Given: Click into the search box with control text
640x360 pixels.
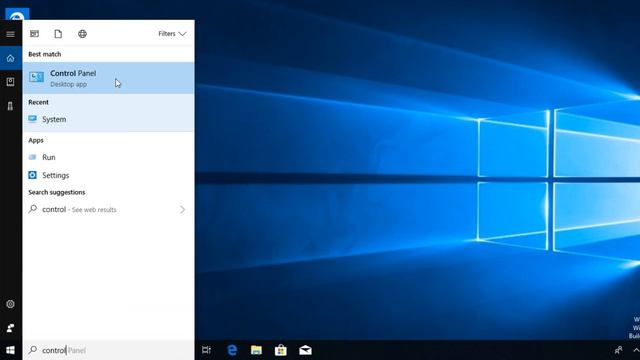Looking at the screenshot, I should [109, 350].
